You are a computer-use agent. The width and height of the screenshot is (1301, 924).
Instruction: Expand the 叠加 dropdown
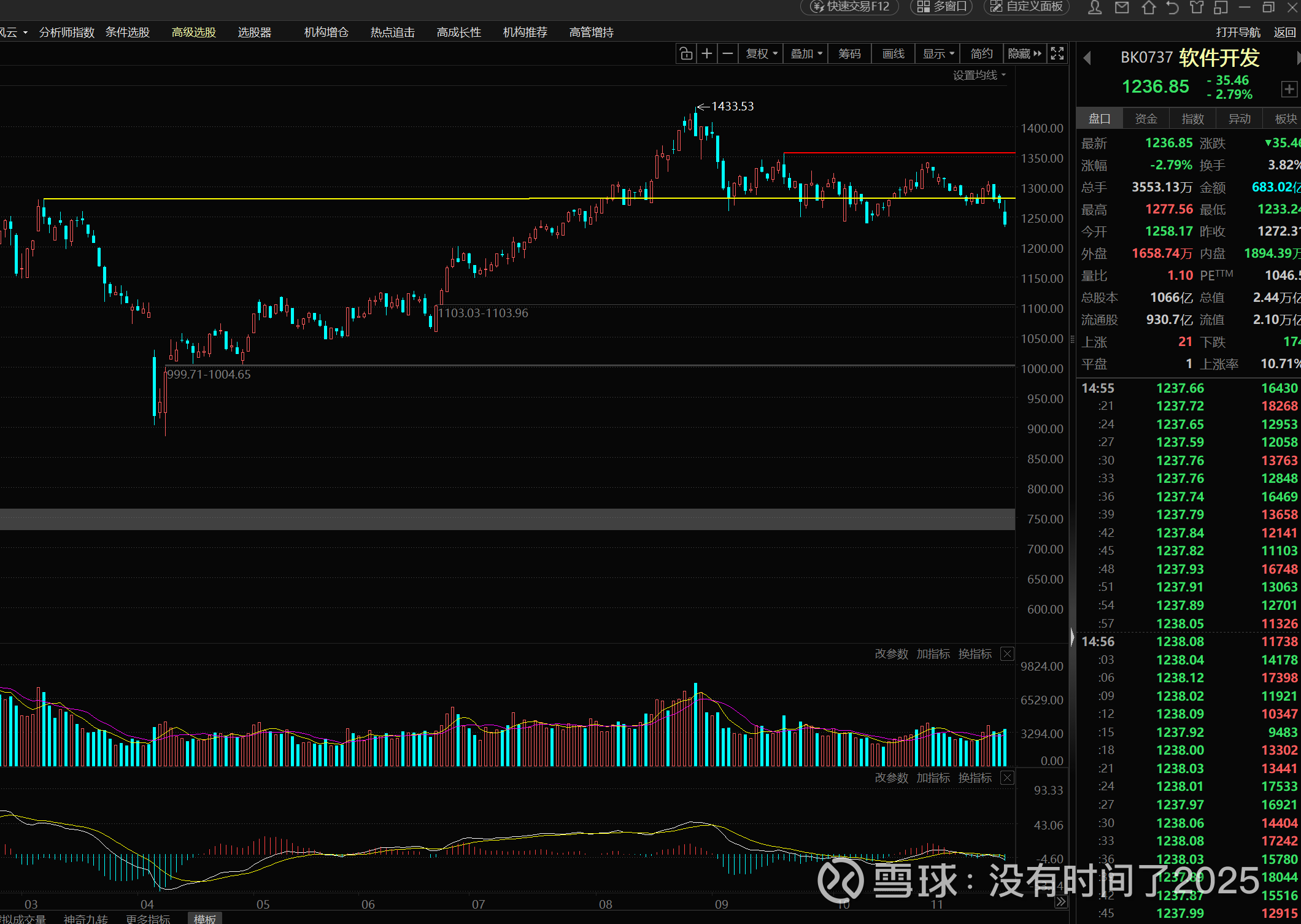(806, 54)
